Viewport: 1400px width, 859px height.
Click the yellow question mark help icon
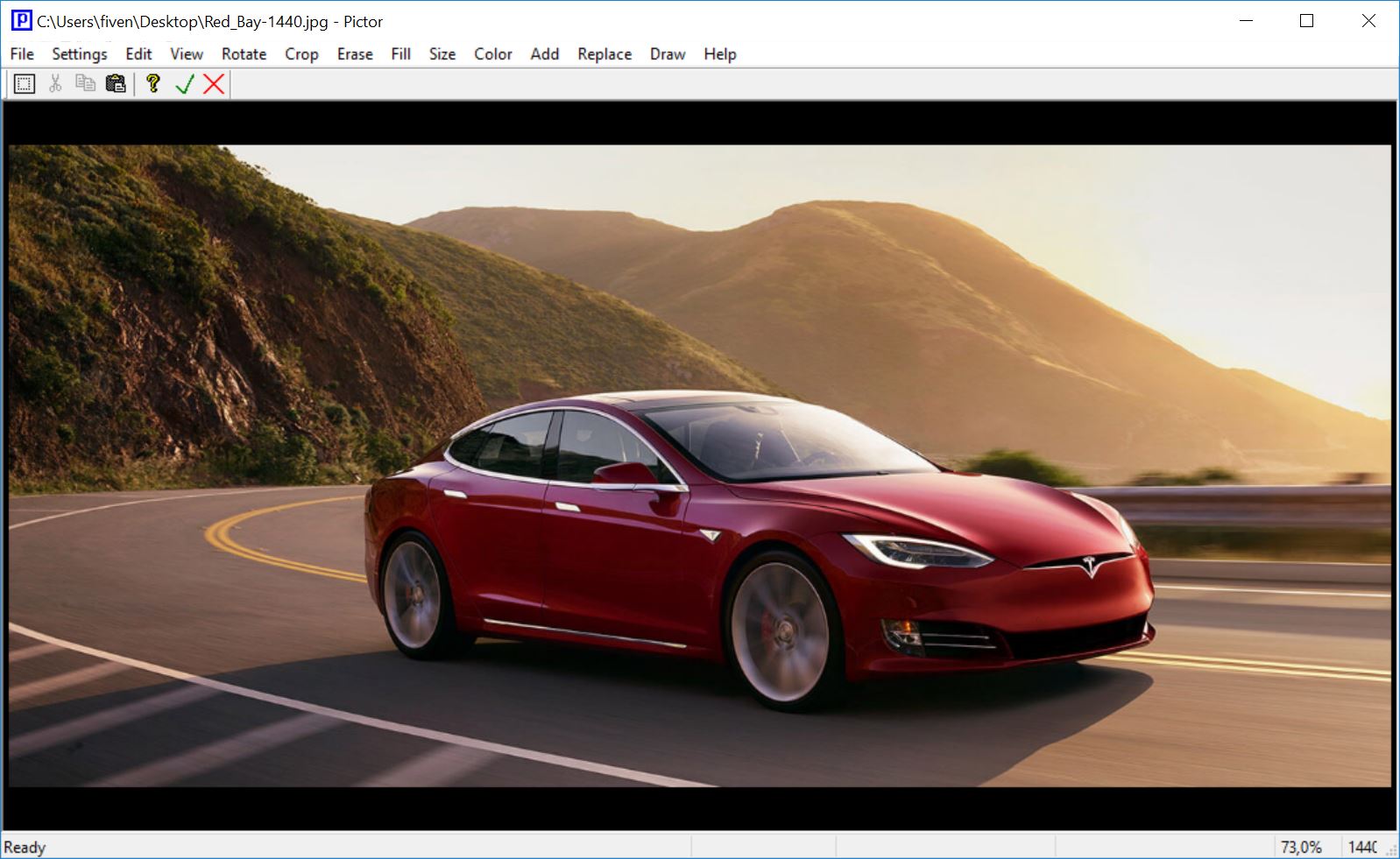tap(153, 84)
